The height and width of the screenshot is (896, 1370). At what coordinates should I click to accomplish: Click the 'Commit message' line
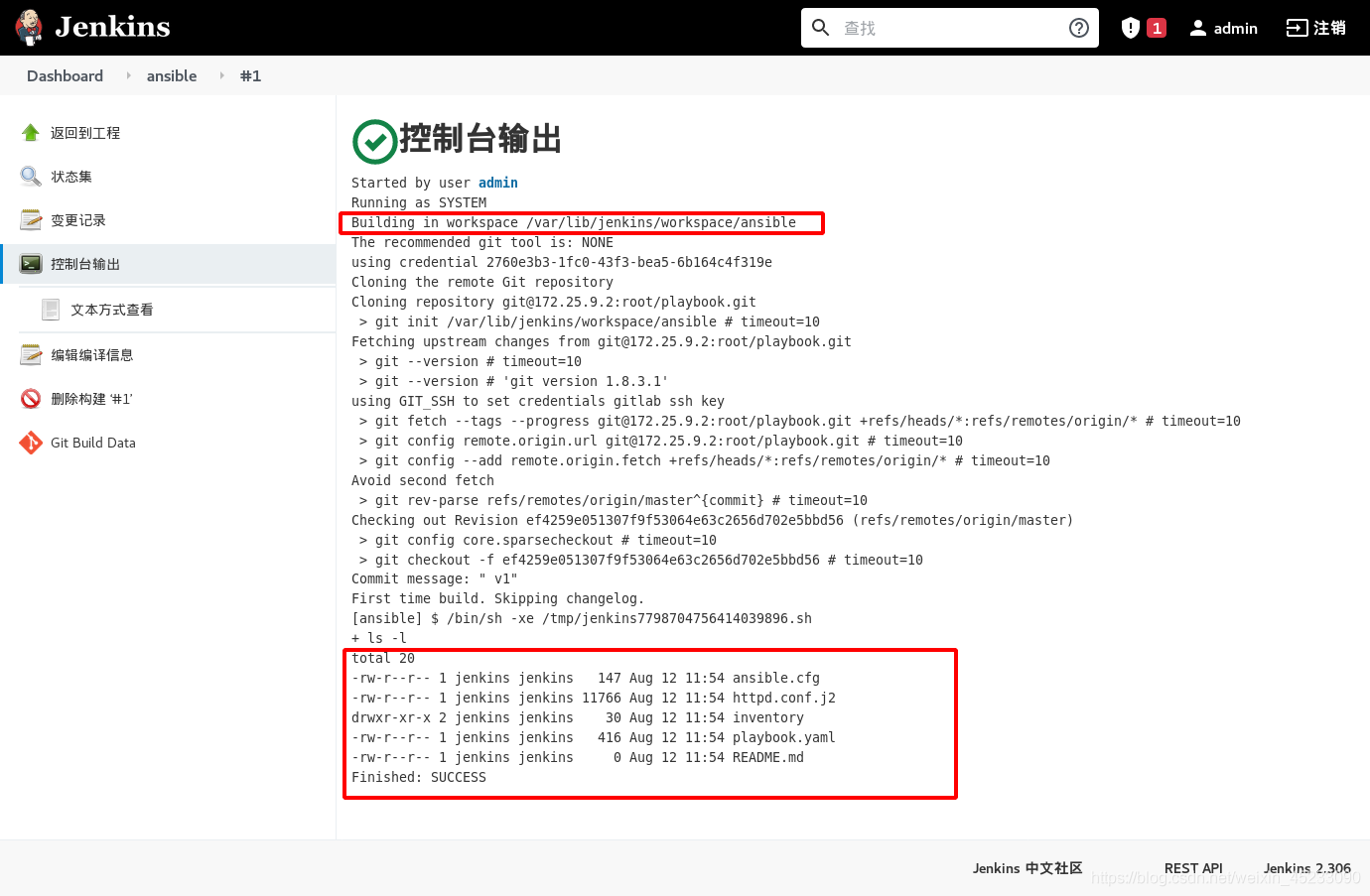(x=435, y=578)
